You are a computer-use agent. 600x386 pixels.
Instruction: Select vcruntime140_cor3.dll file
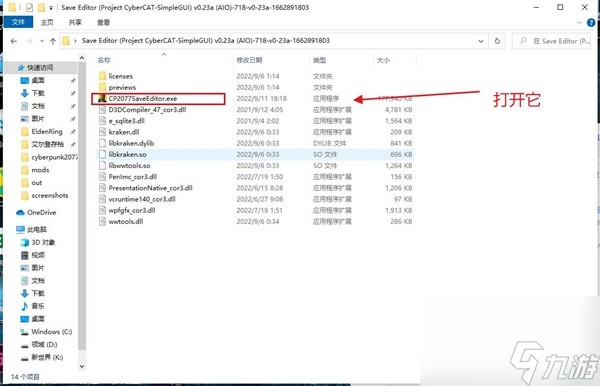pyautogui.click(x=142, y=199)
